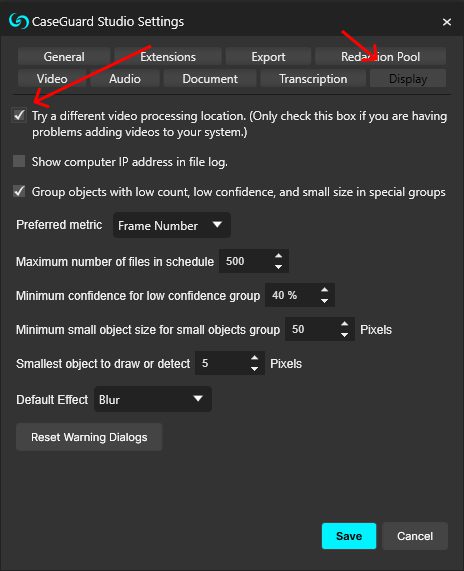The image size is (464, 571).
Task: Select the Extensions tab
Action: (168, 57)
